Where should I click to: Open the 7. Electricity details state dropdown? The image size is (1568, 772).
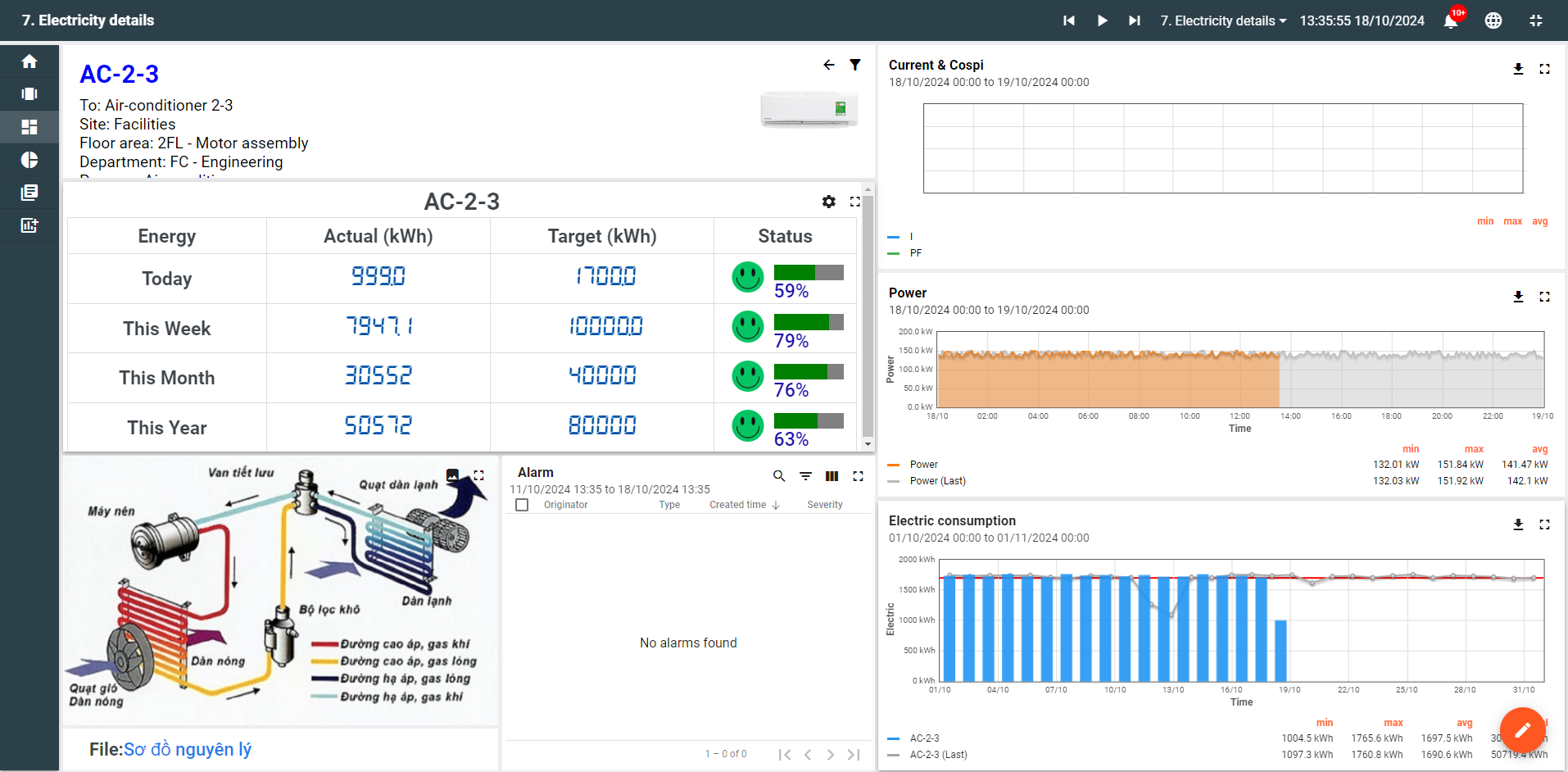tap(1223, 20)
